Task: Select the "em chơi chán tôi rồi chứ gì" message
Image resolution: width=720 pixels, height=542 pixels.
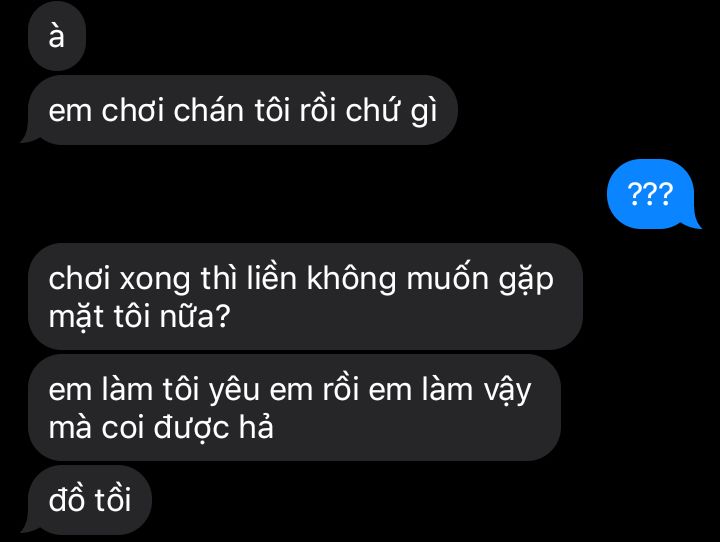Action: point(242,110)
